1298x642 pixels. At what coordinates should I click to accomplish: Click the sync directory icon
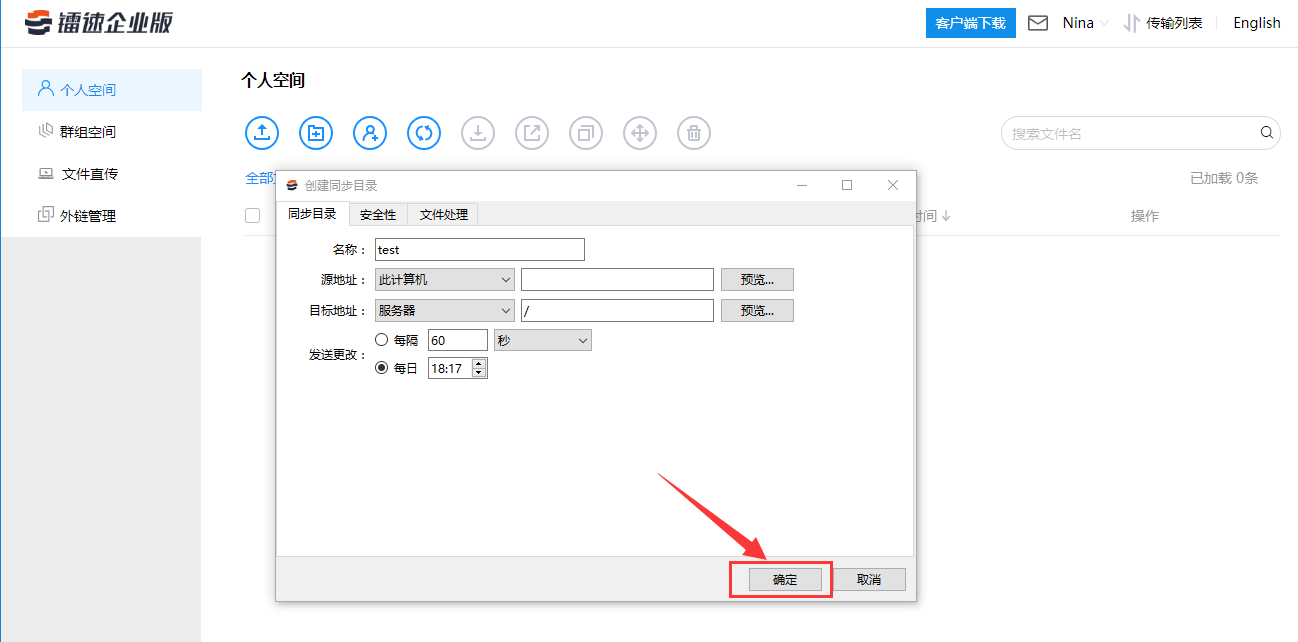point(424,132)
